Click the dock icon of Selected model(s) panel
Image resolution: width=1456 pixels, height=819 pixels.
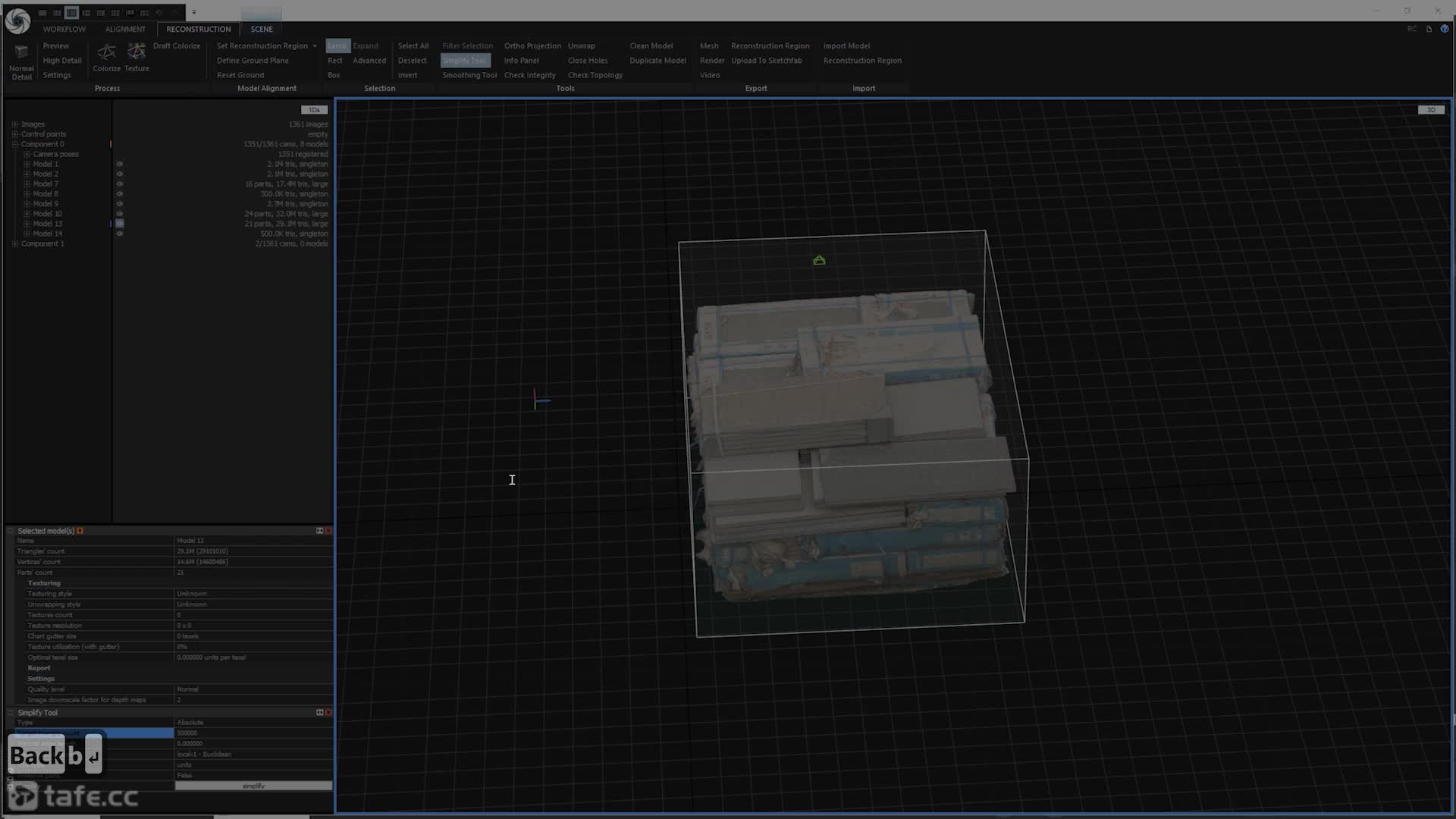(319, 531)
